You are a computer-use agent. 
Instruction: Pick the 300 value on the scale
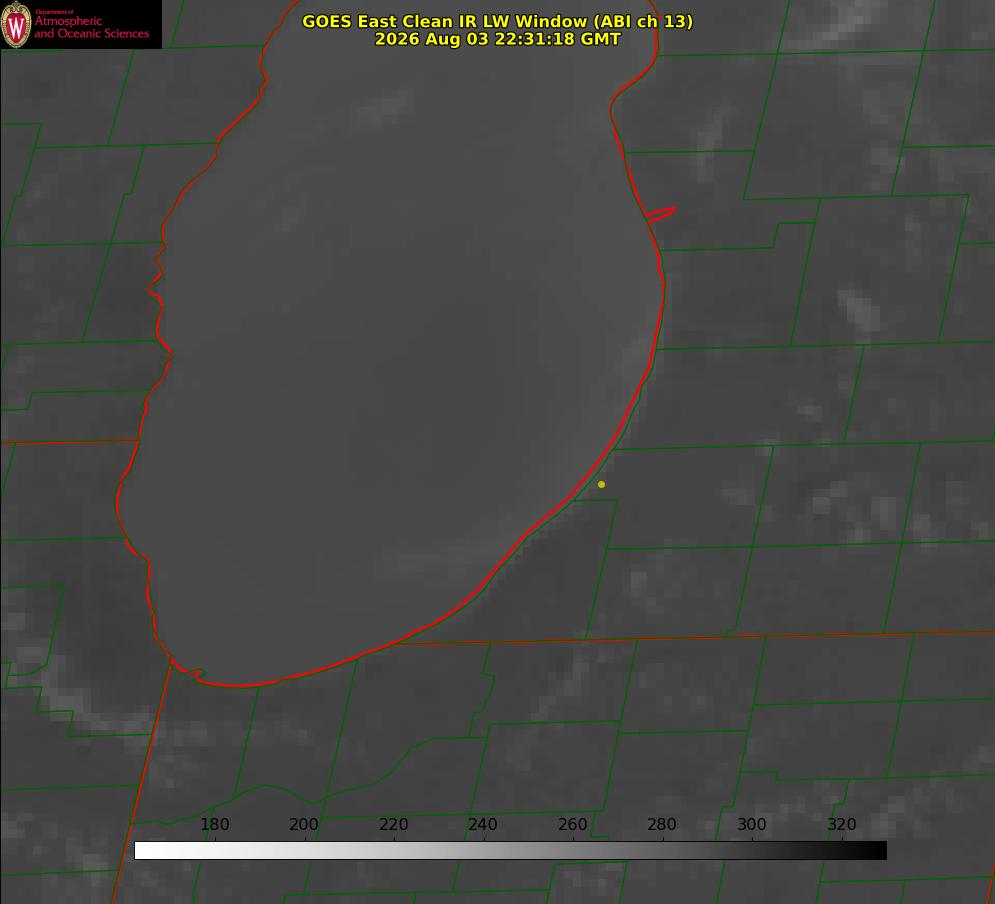click(x=752, y=824)
